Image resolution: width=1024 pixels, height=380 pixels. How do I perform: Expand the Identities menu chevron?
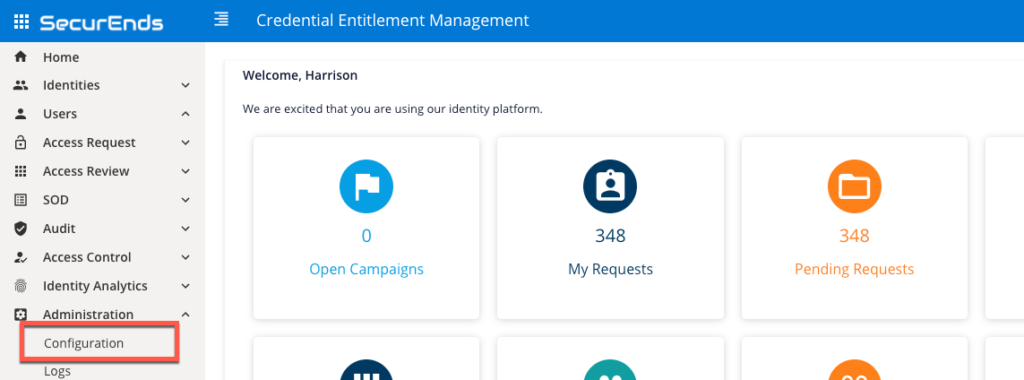tap(185, 86)
